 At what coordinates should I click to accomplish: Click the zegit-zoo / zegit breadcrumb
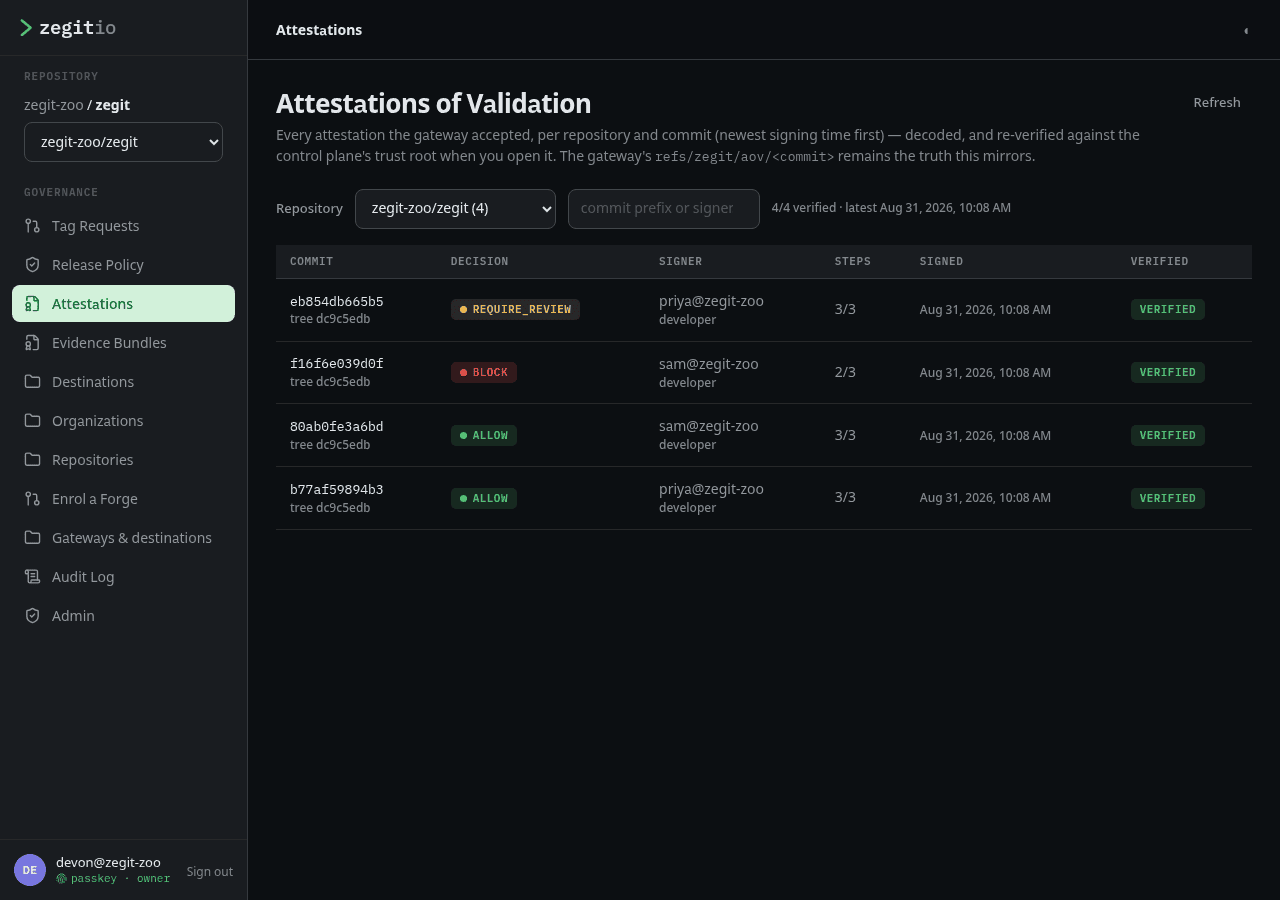[77, 105]
